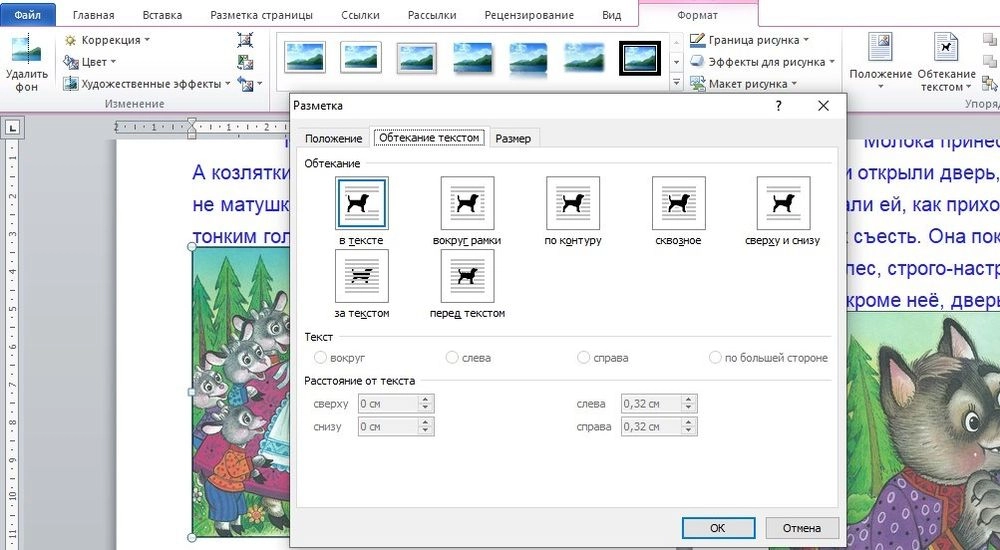Select the black-framed picture style thumbnail
The image size is (1000, 550).
click(x=638, y=59)
